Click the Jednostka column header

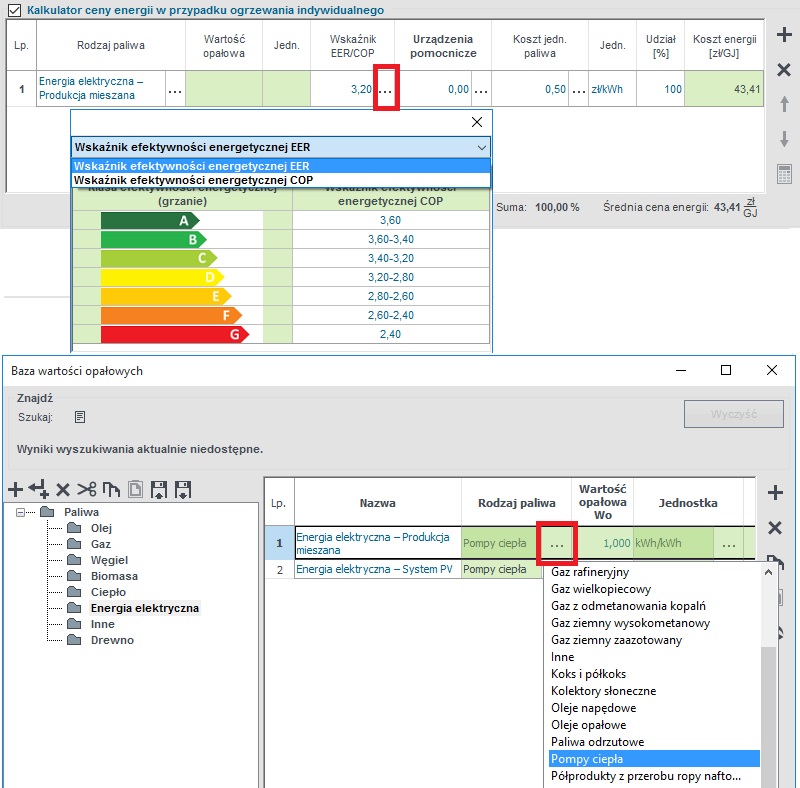(688, 503)
